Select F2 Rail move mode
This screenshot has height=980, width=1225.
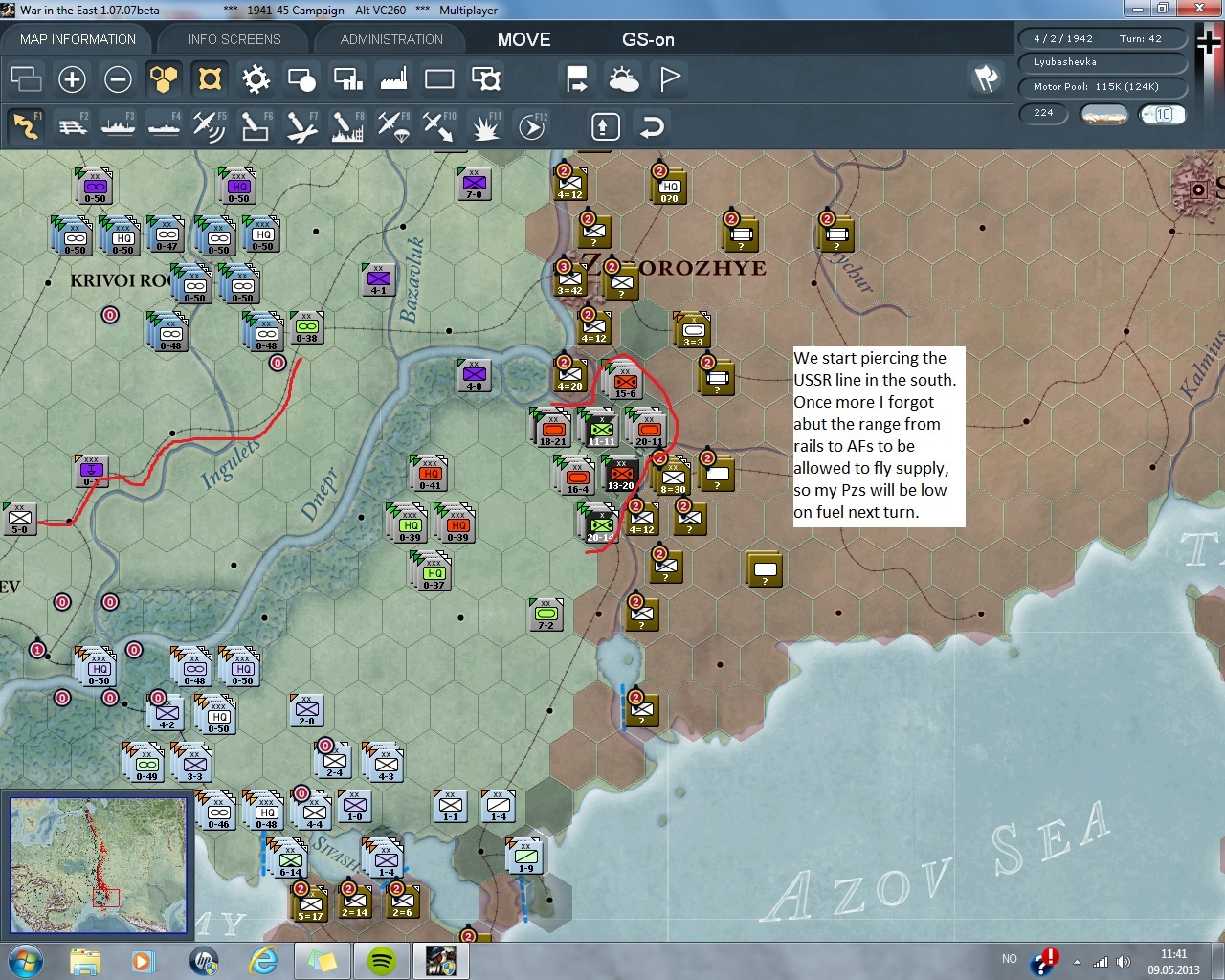pos(73,125)
